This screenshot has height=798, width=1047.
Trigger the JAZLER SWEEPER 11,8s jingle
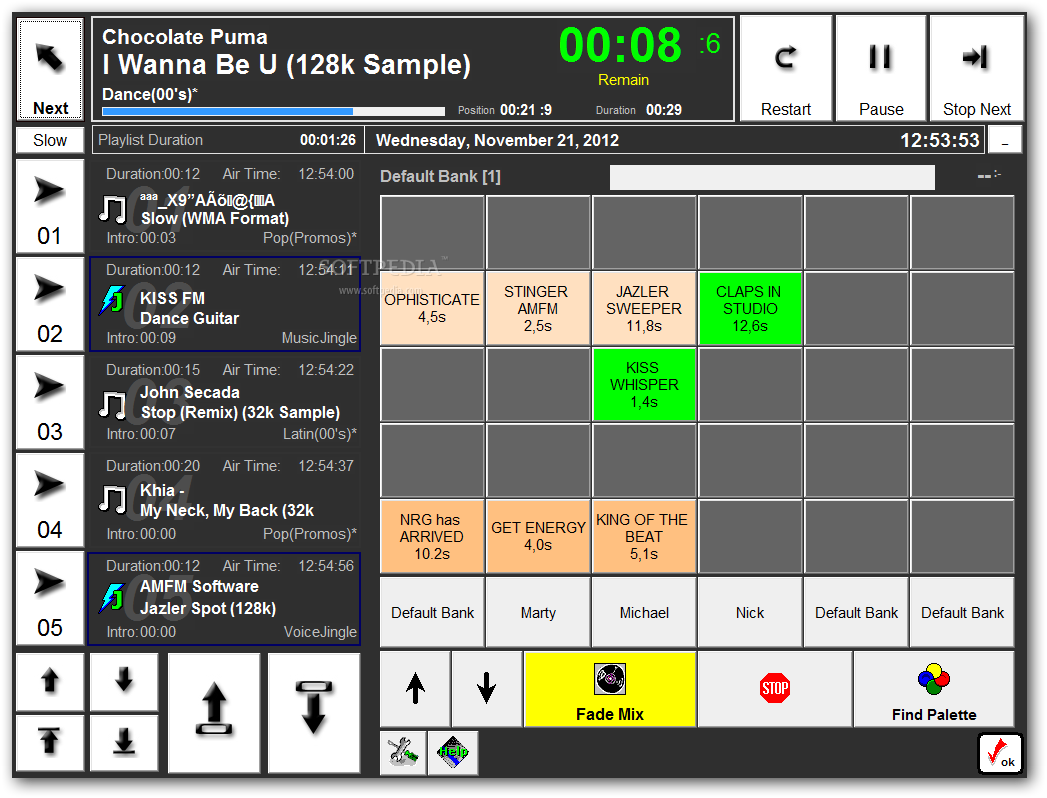(x=644, y=309)
